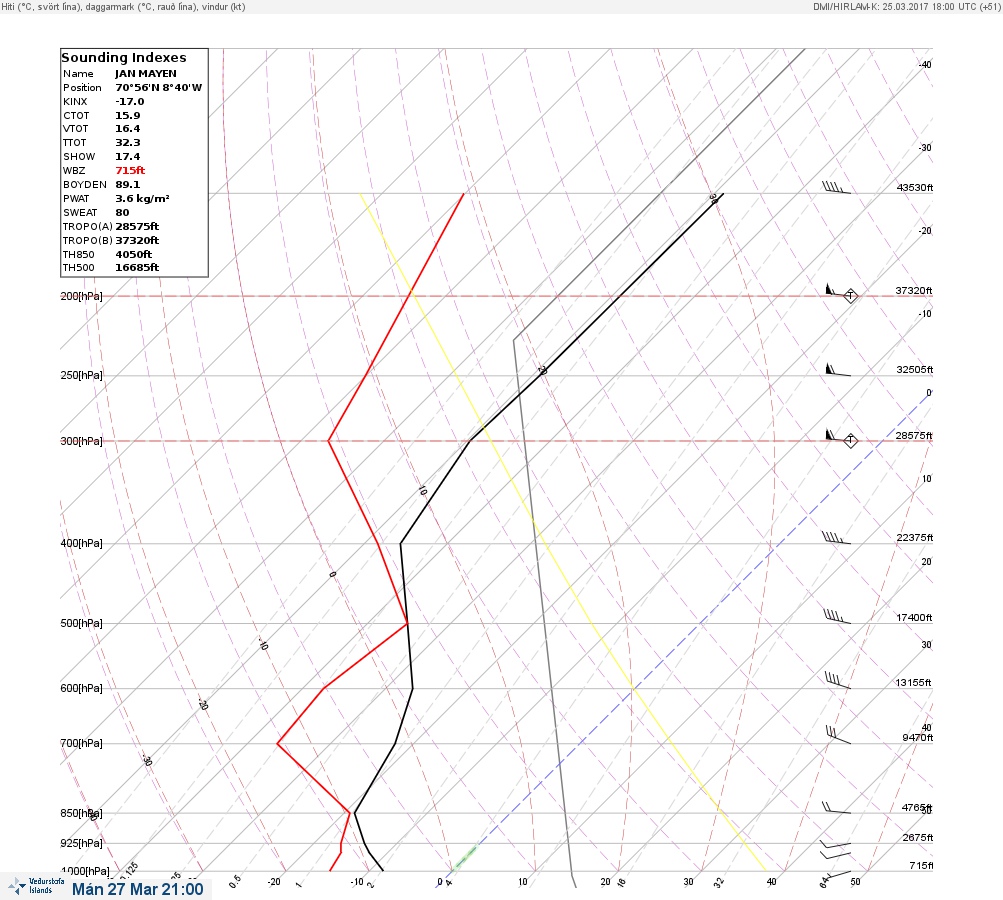
Task: Click the TH850 value 4050ft
Action: coord(134,255)
